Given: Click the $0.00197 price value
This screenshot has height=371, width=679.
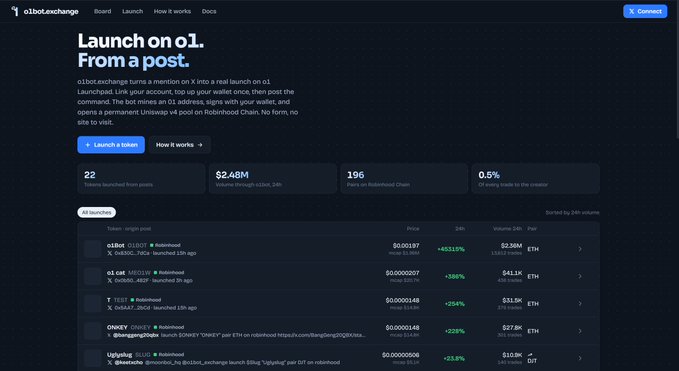Looking at the screenshot, I should 406,245.
